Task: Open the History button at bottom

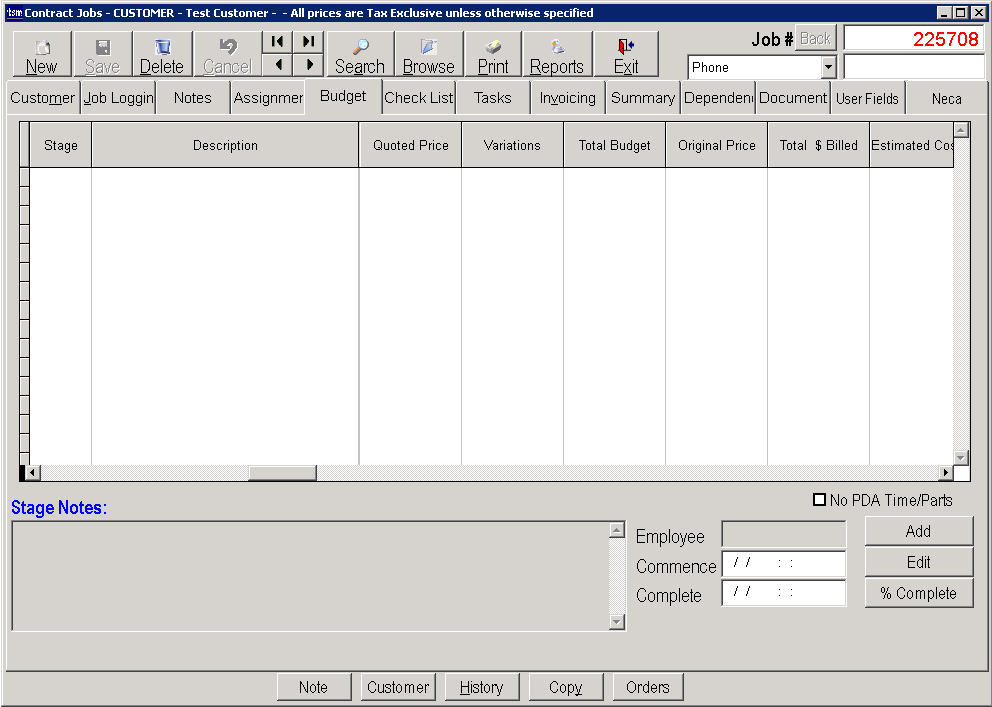Action: [x=481, y=687]
